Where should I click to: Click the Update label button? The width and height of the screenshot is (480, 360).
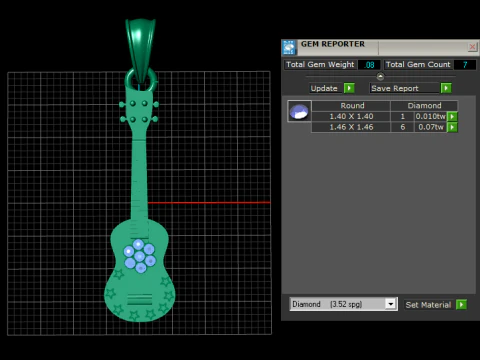[x=324, y=88]
